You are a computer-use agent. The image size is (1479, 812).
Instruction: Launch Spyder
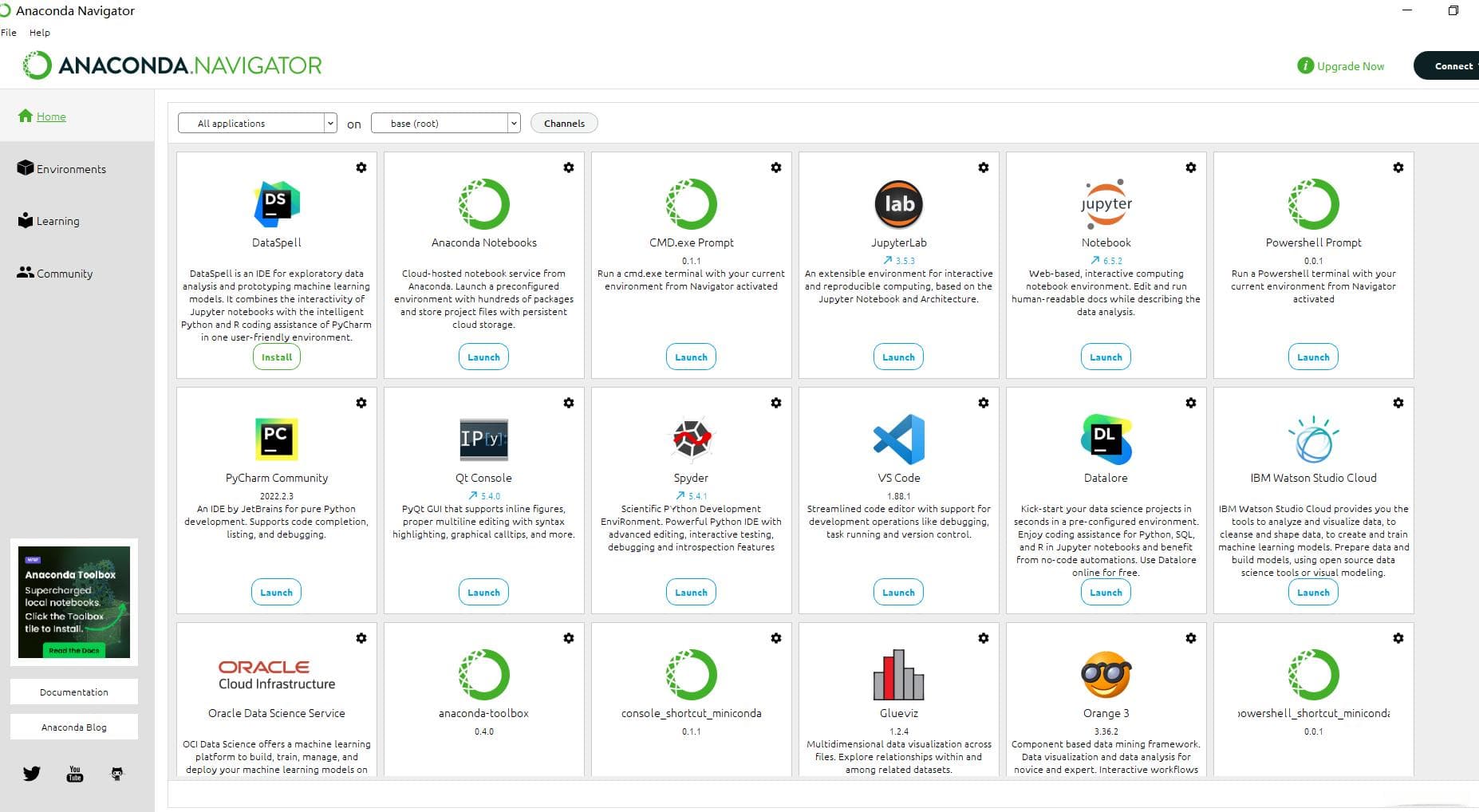691,592
